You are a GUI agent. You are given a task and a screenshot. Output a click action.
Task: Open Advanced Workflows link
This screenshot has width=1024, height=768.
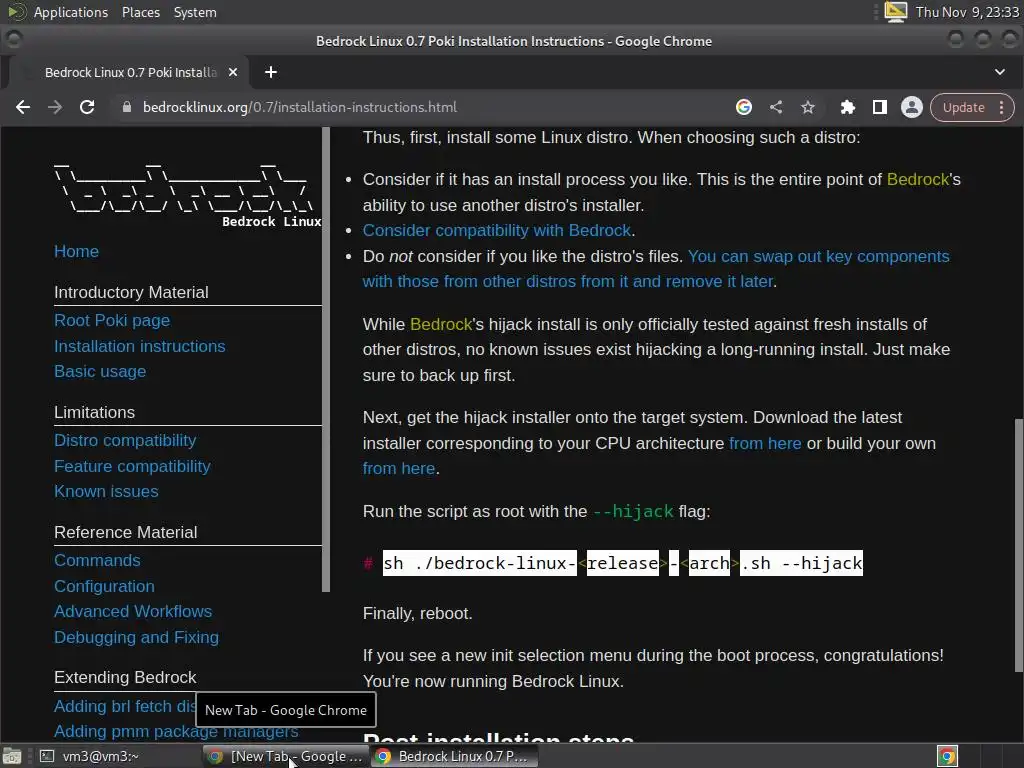(x=133, y=612)
